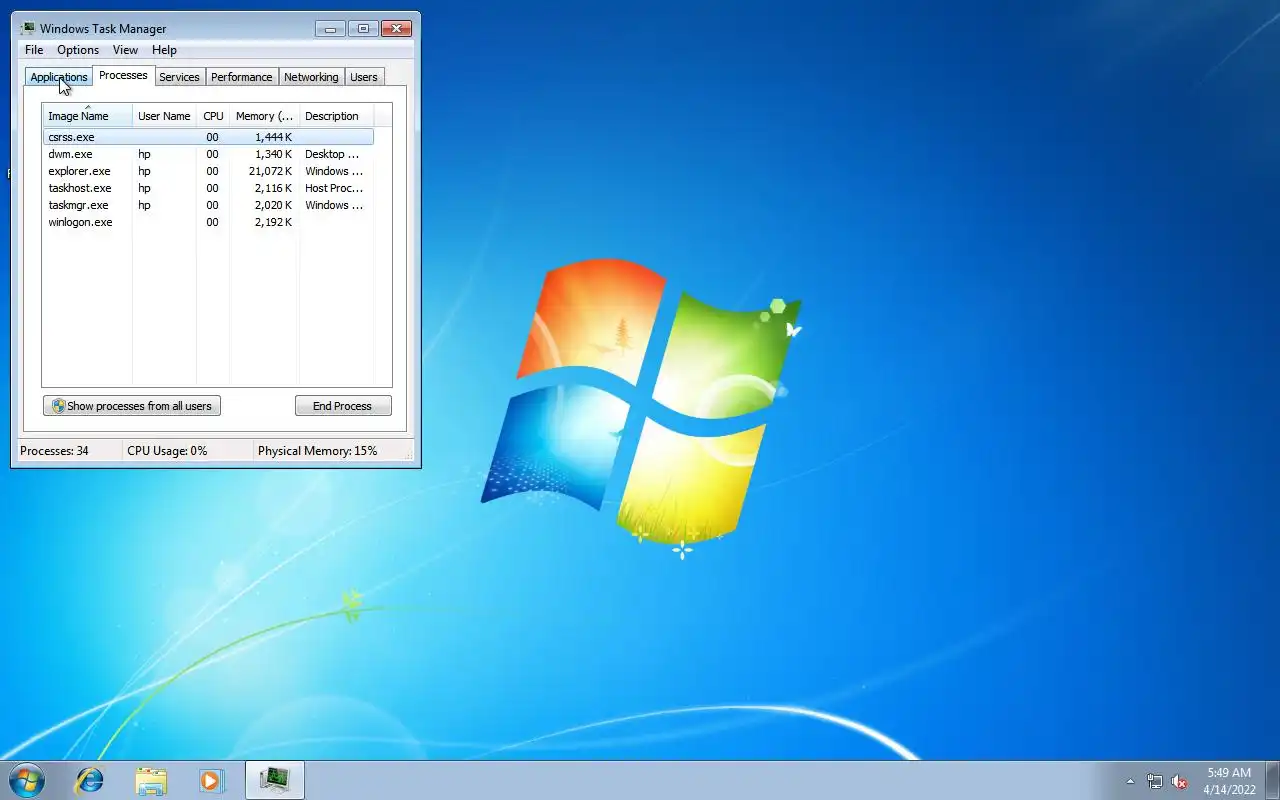The width and height of the screenshot is (1280, 800).
Task: Open the Windows Start menu orb
Action: point(26,780)
